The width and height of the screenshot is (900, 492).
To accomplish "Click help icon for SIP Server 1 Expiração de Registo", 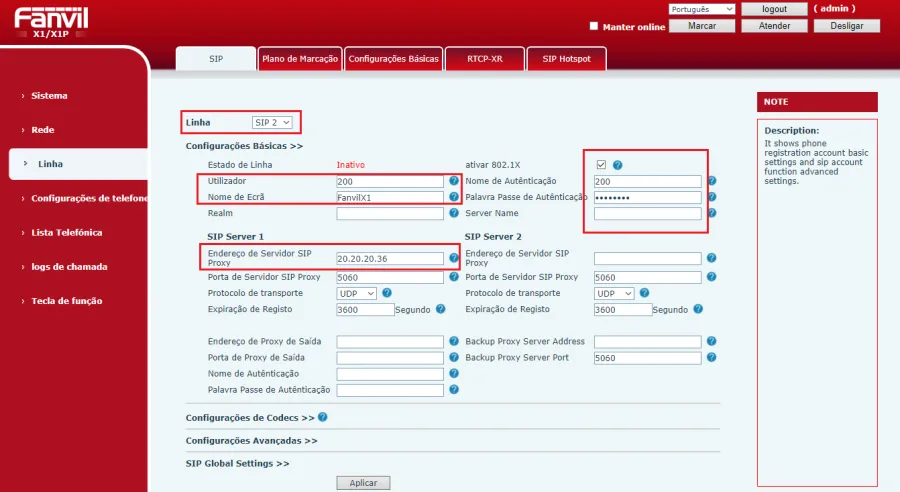I will (x=440, y=309).
